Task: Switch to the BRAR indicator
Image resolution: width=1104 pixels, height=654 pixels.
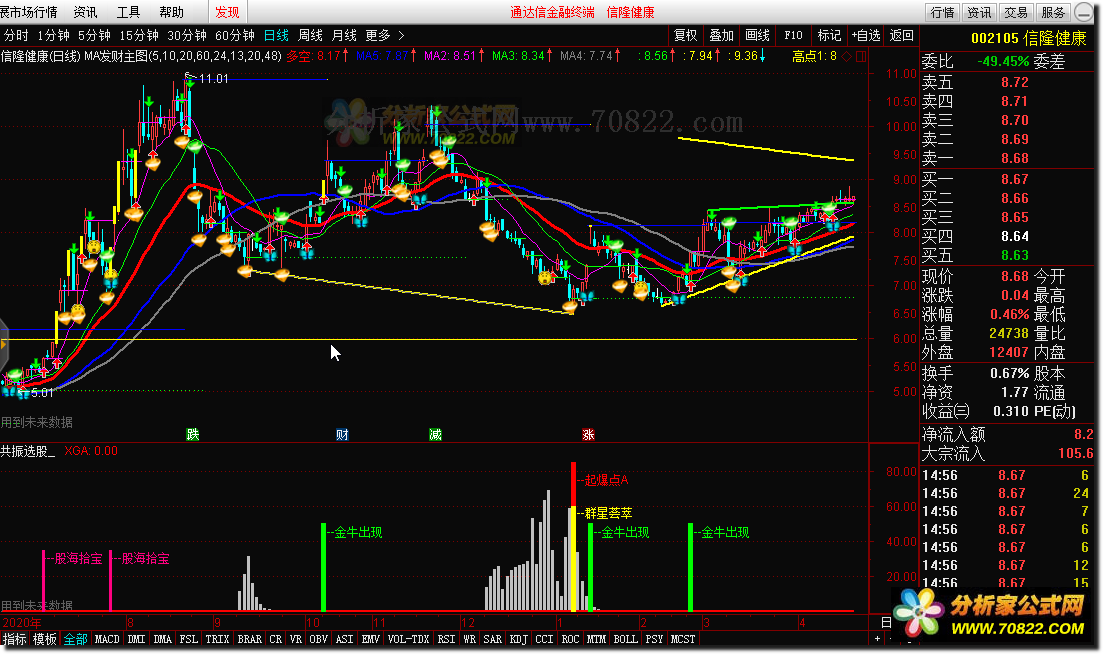Action: [249, 639]
